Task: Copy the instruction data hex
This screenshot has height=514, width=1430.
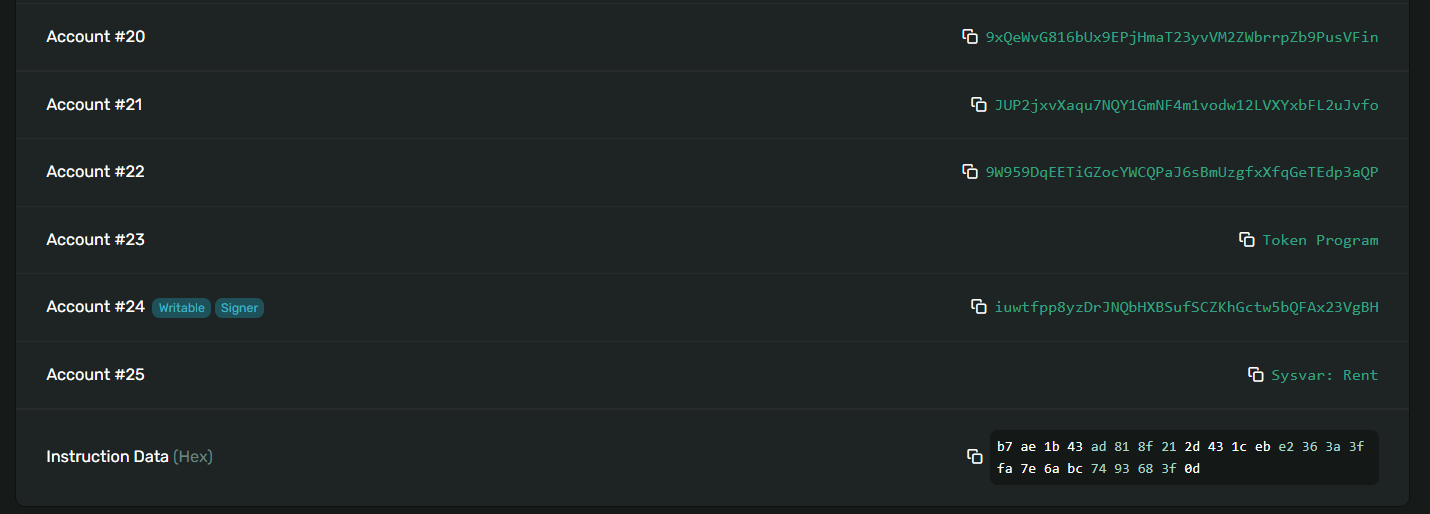Action: [x=975, y=457]
